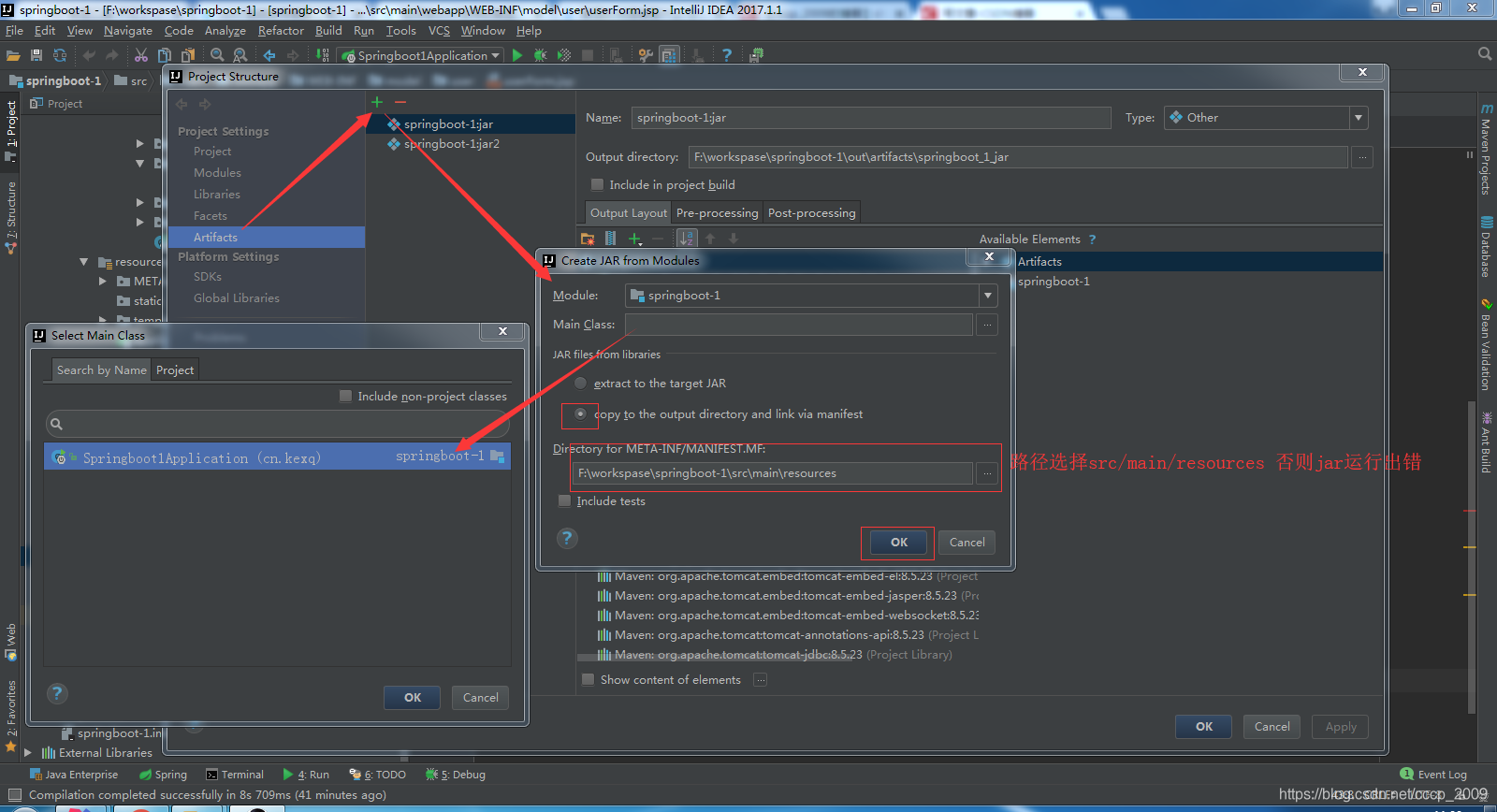Click sort elements alphabetically icon
Image resolution: width=1497 pixels, height=812 pixels.
(688, 239)
